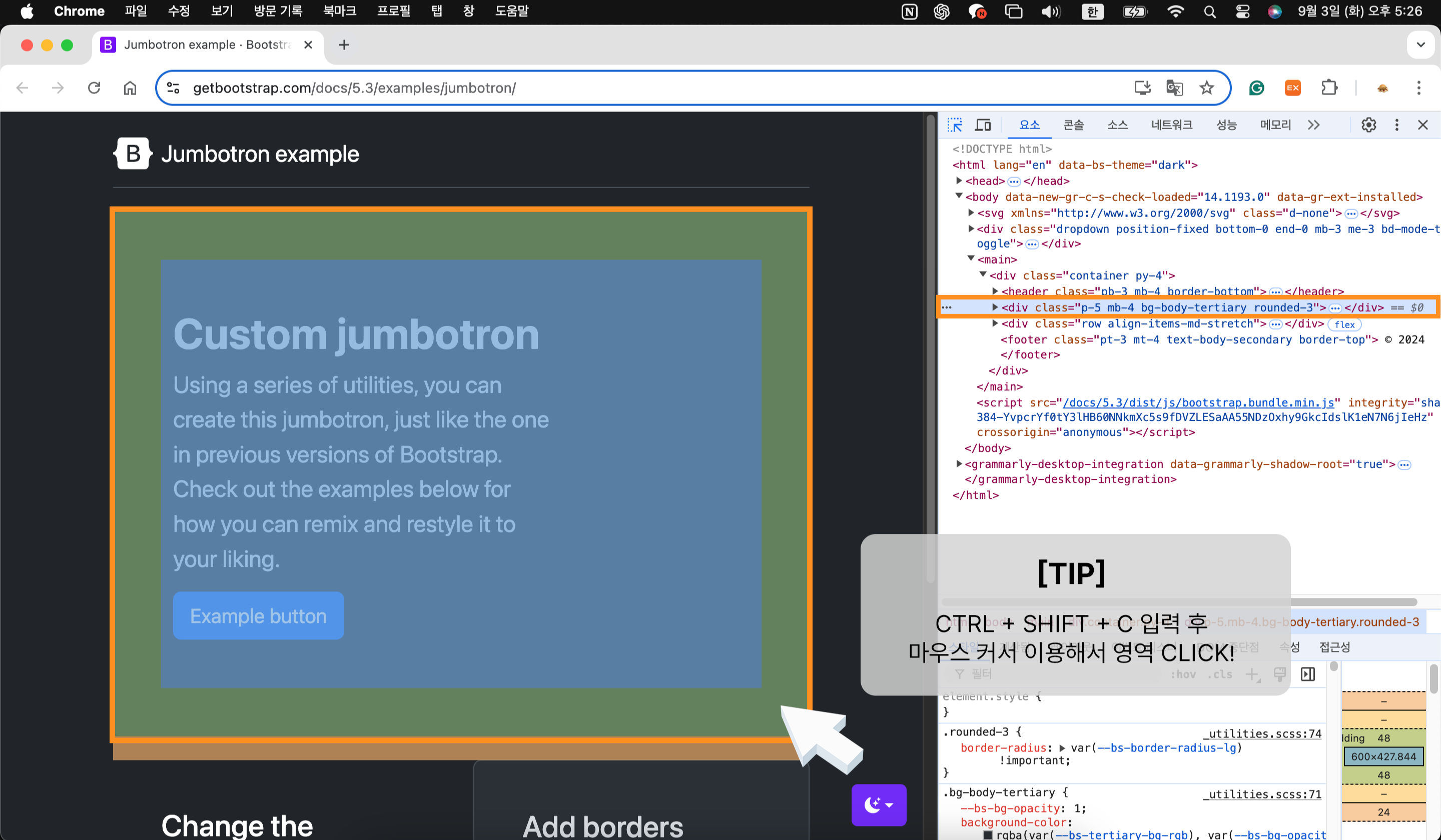Bookmark page with the star icon

point(1206,88)
